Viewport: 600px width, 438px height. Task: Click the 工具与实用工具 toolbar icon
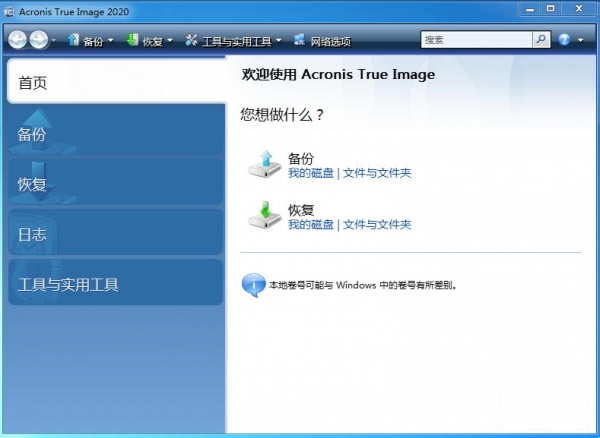click(x=191, y=40)
